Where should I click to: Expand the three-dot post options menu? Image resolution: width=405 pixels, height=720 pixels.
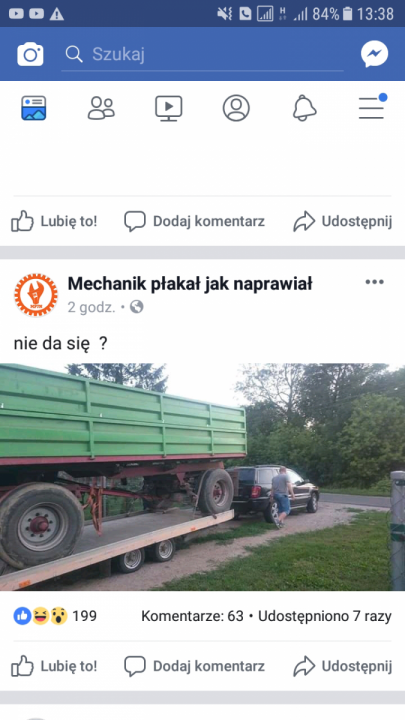pyautogui.click(x=374, y=282)
